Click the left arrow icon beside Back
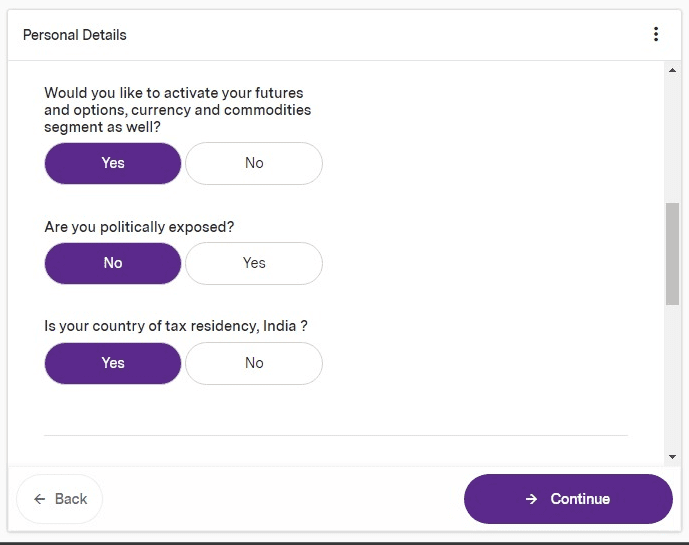689x545 pixels. [40, 499]
